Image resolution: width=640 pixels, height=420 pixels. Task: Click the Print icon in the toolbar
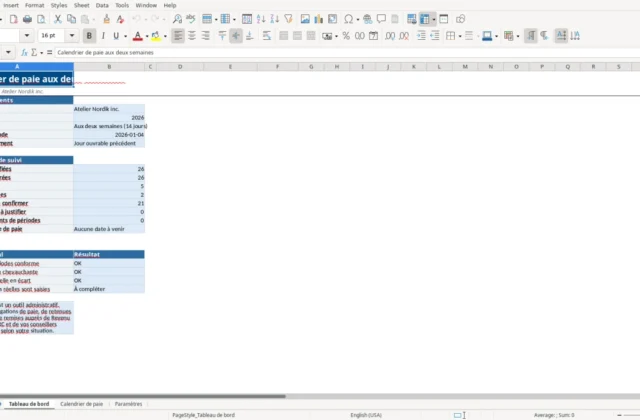[27, 19]
